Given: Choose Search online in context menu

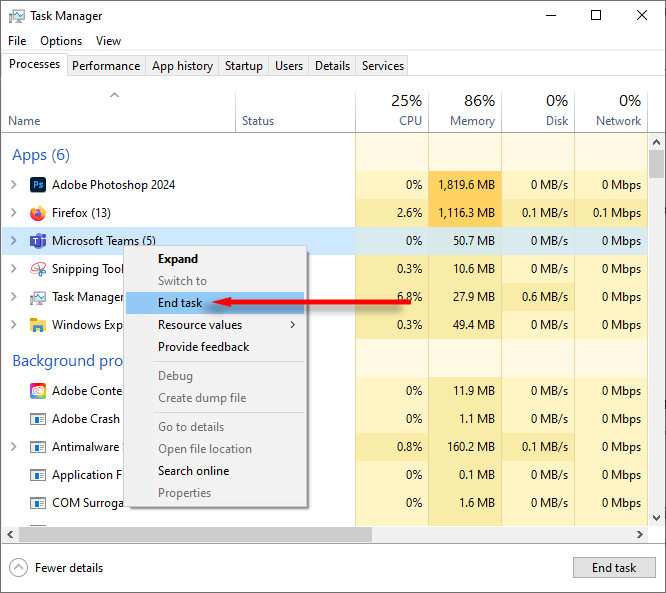Looking at the screenshot, I should click(215, 471).
